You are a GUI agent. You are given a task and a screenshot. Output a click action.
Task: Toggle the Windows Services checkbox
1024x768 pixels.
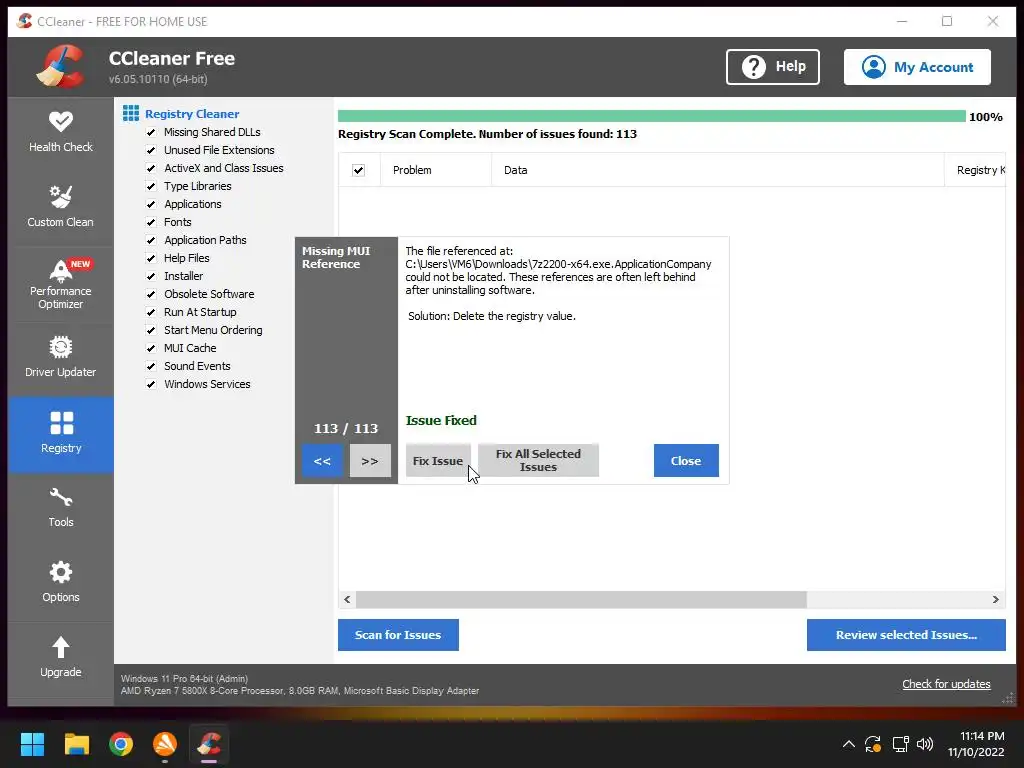click(x=151, y=384)
